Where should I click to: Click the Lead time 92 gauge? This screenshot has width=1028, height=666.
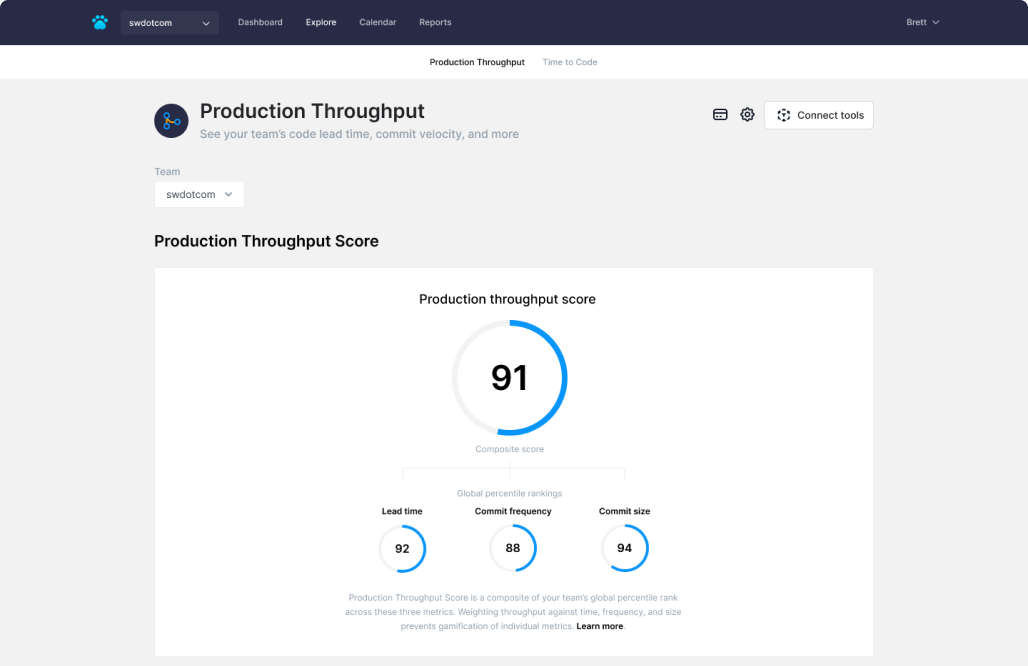[x=402, y=549]
